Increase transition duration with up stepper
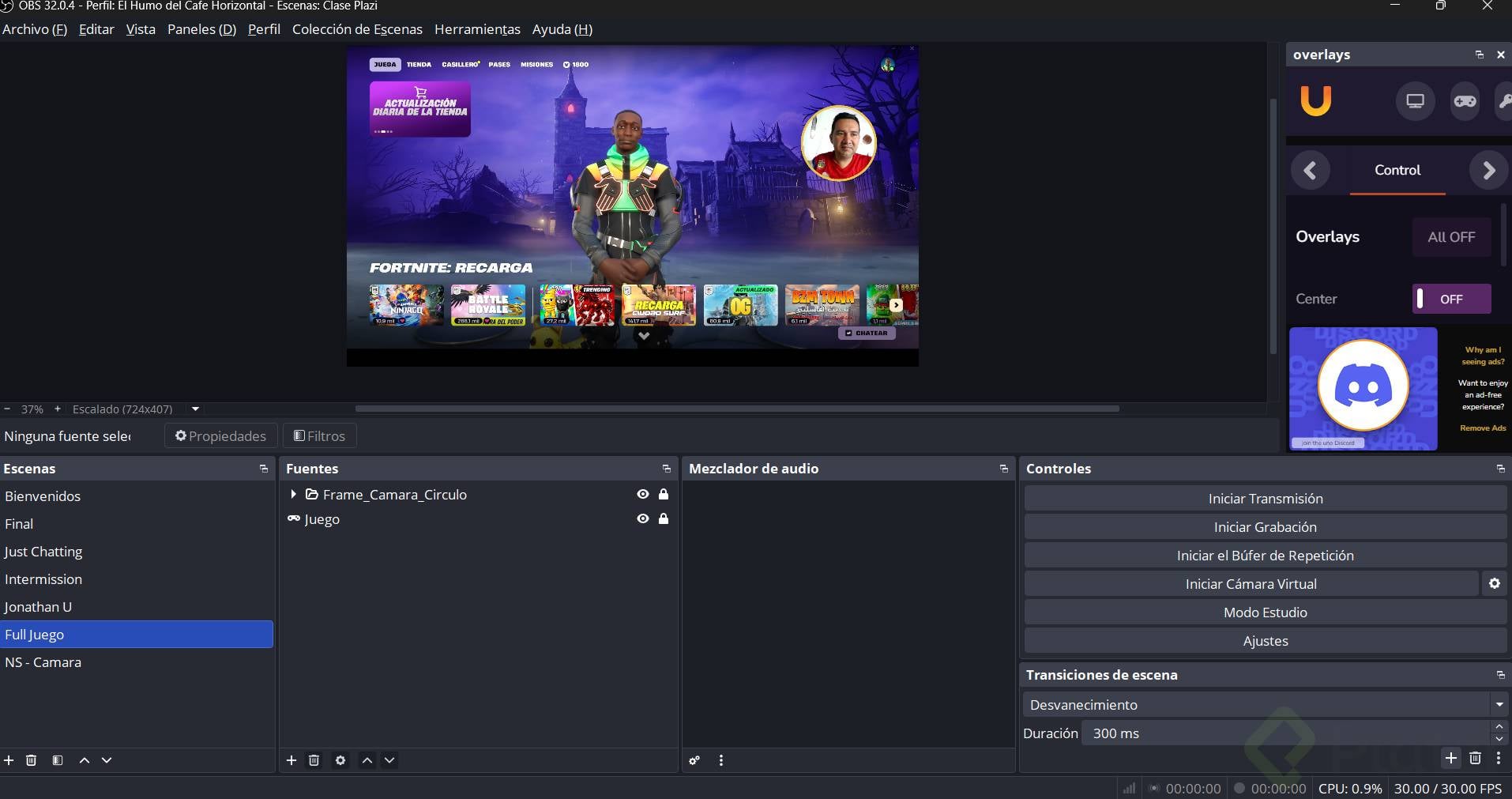The width and height of the screenshot is (1512, 799). 1499,727
